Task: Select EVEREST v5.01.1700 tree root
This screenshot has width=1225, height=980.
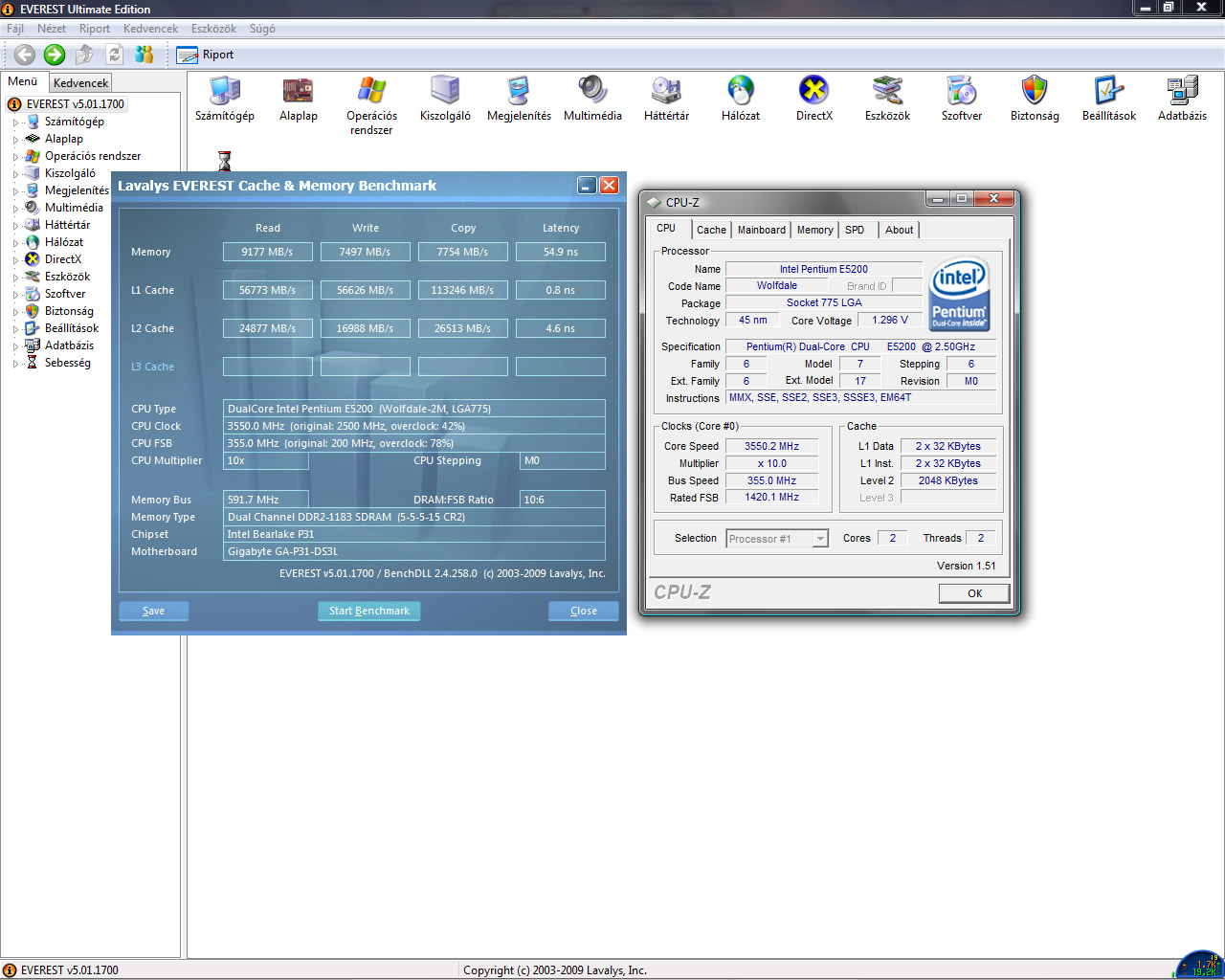Action: point(66,104)
